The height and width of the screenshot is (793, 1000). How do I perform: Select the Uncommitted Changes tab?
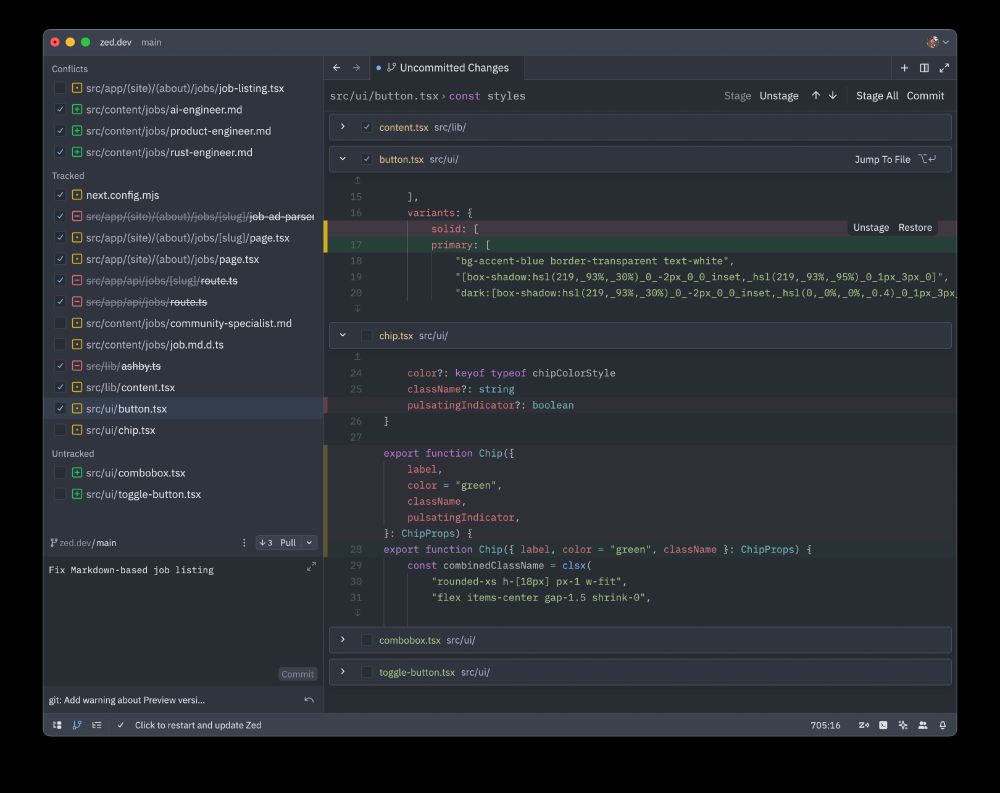[448, 68]
